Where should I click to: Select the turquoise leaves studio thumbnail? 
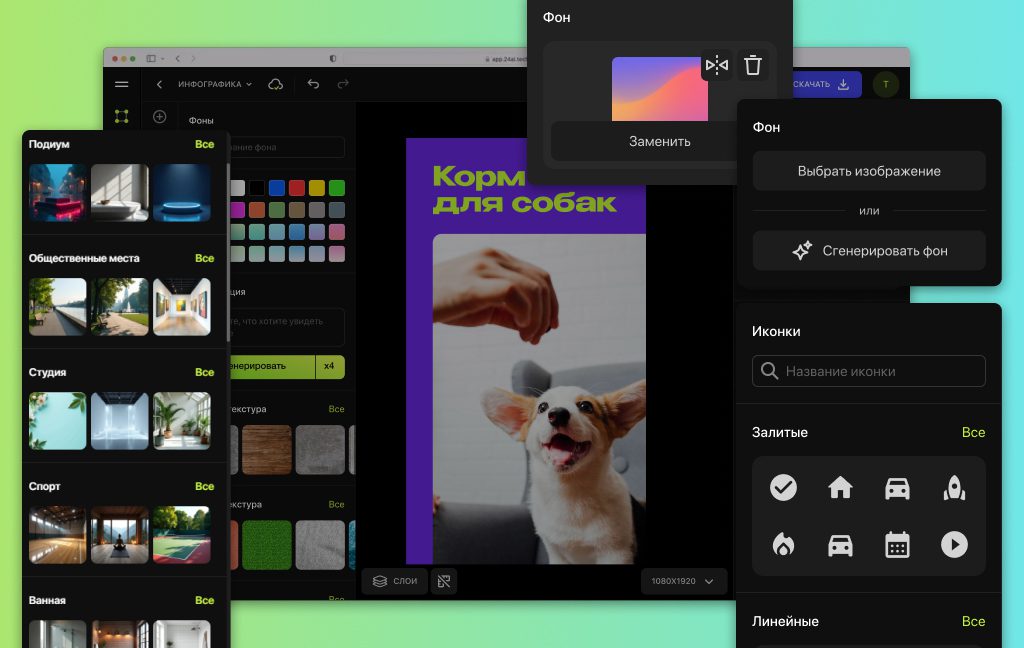57,421
